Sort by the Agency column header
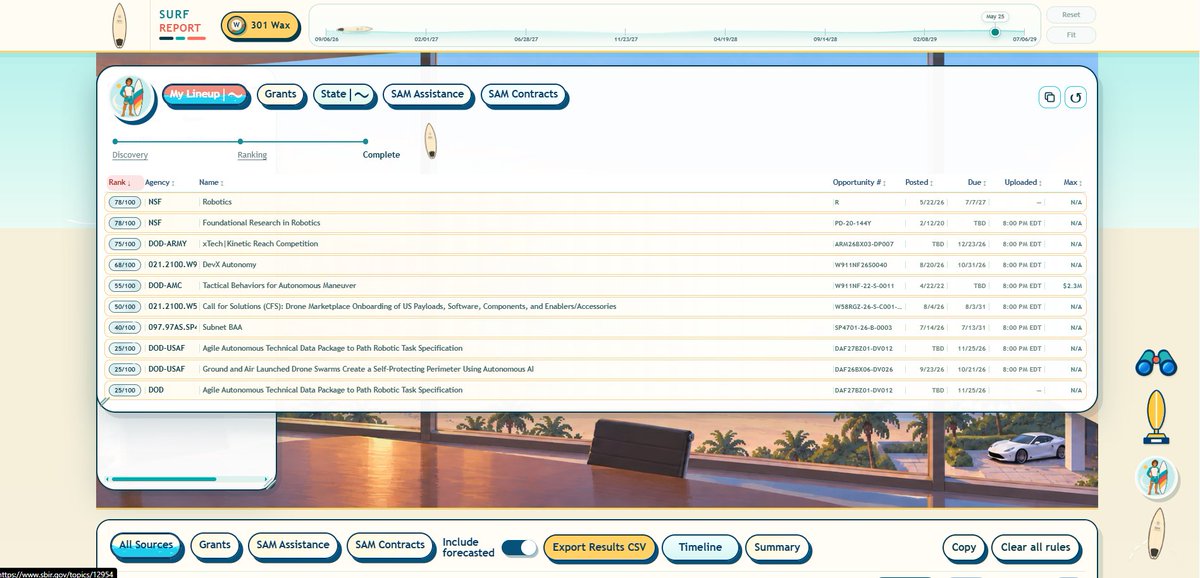1200x578 pixels. (160, 183)
